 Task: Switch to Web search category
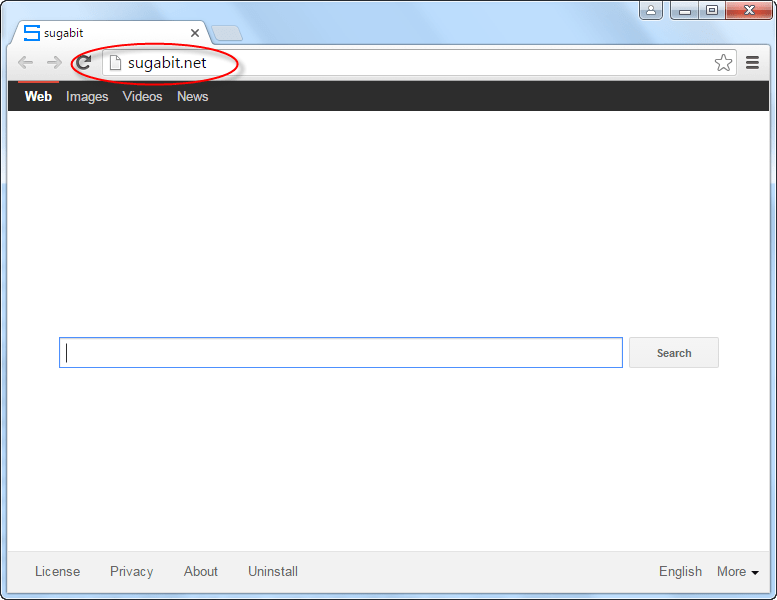pyautogui.click(x=38, y=97)
